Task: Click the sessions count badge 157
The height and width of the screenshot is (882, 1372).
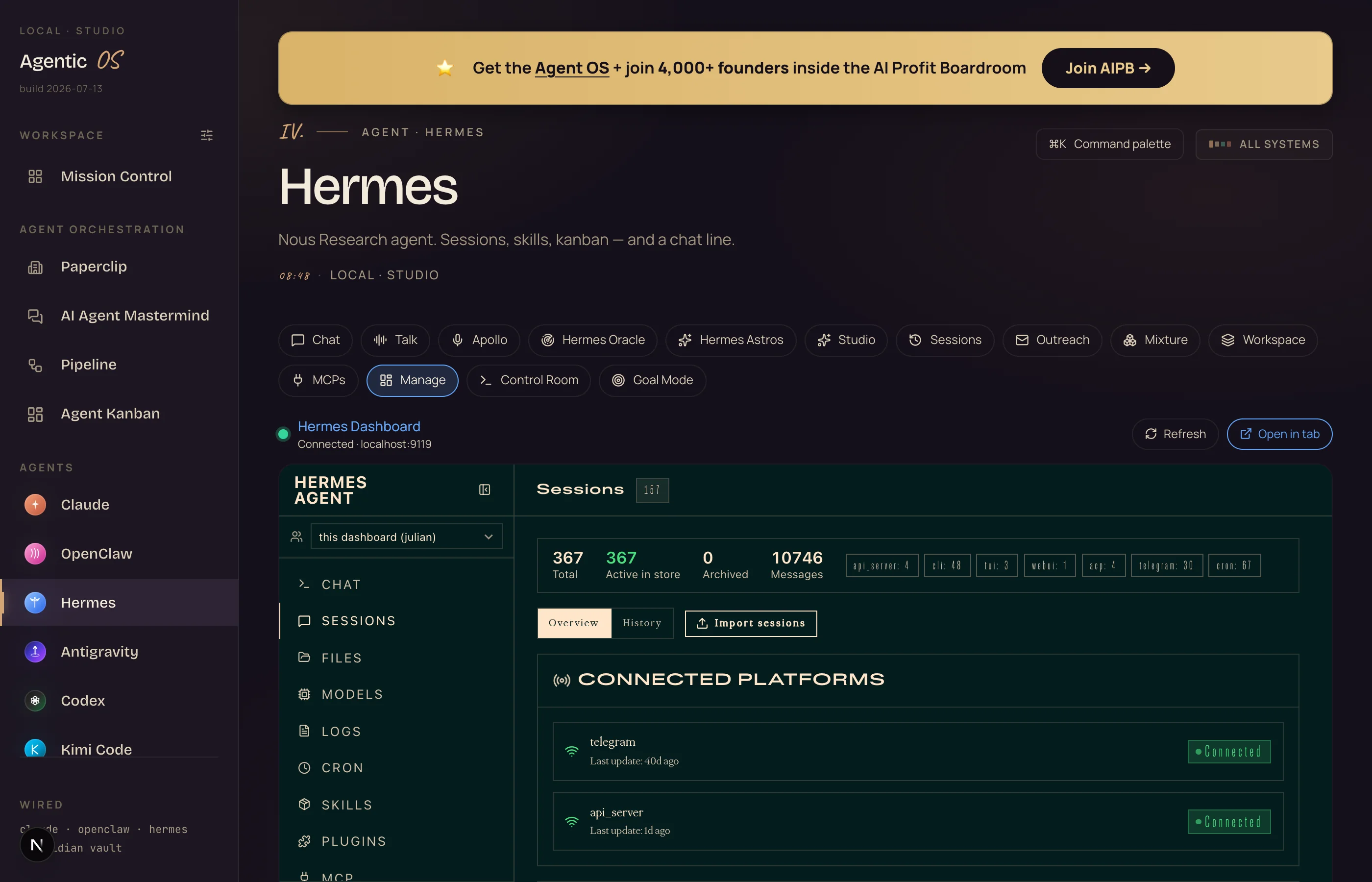Action: point(652,490)
